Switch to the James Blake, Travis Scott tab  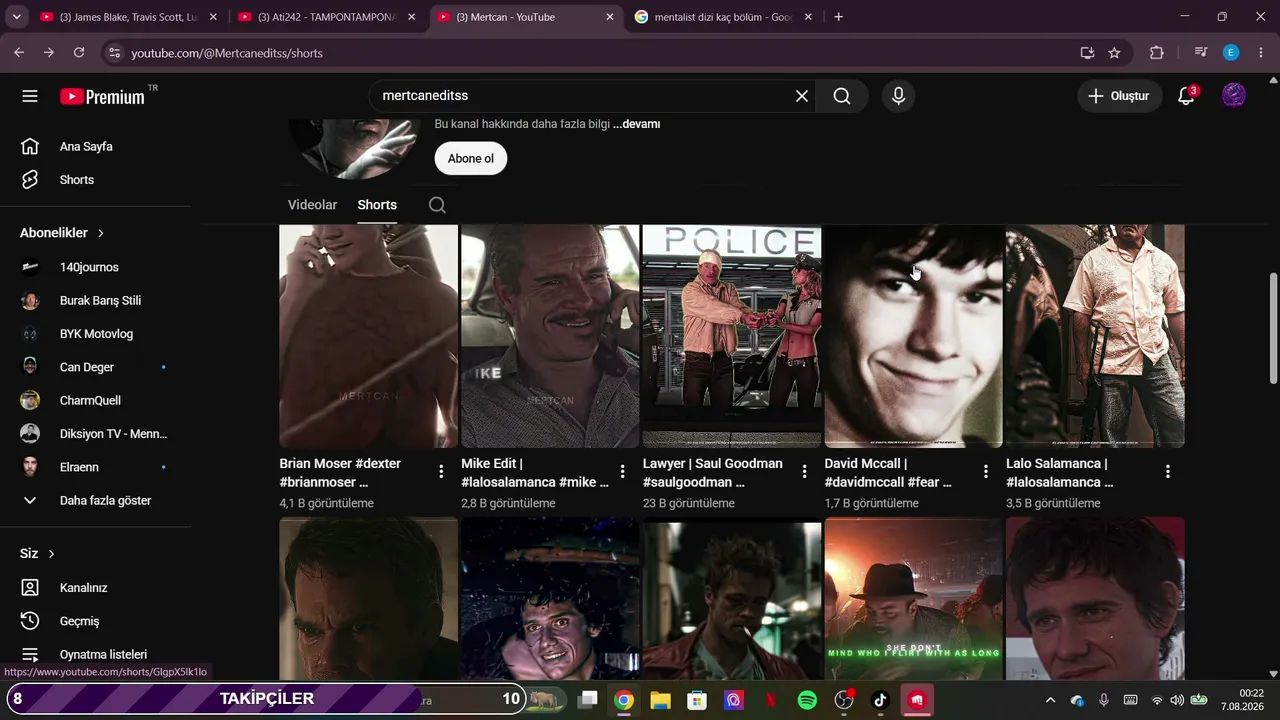(127, 17)
